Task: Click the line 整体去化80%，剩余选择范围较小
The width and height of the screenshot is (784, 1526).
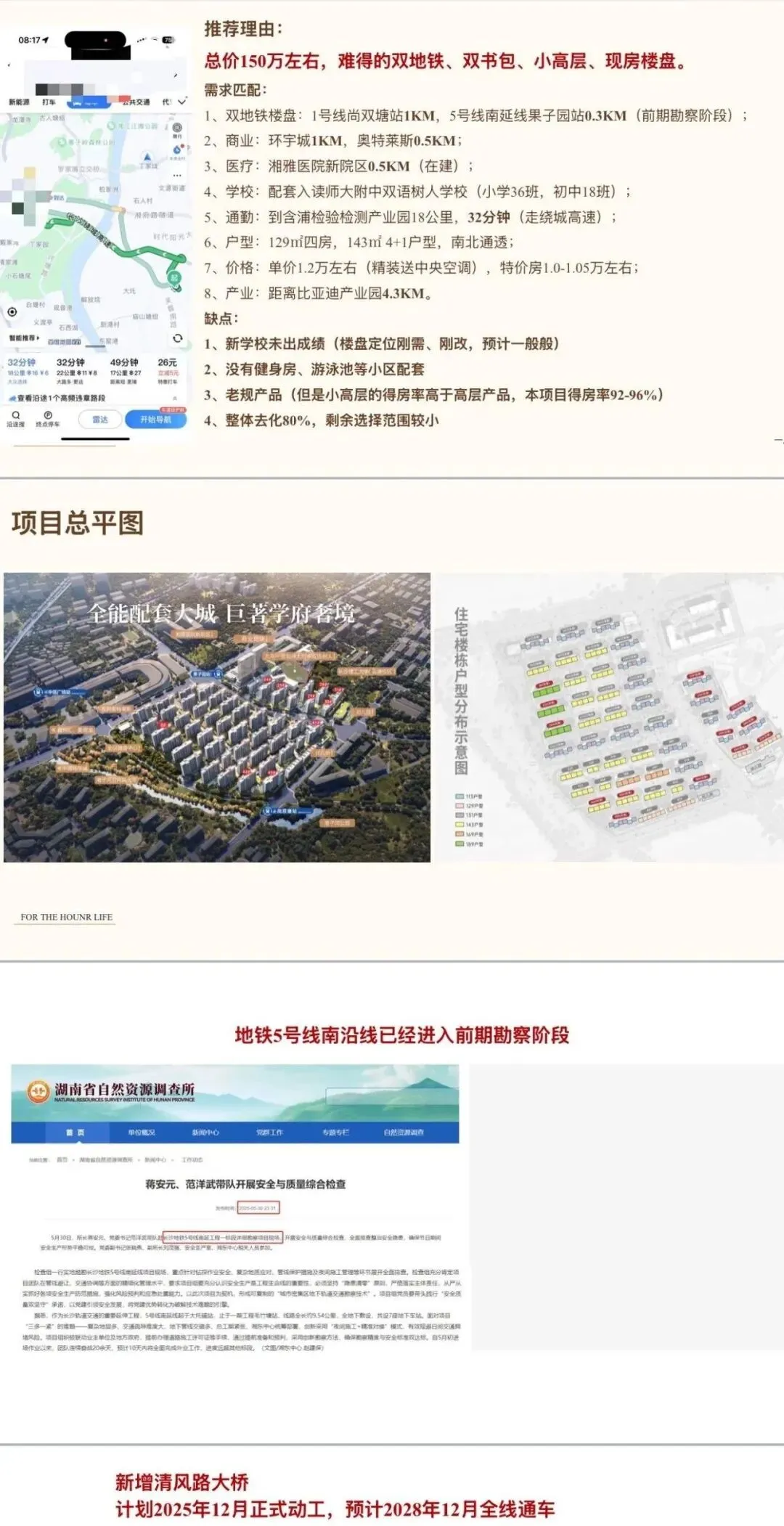Action: pyautogui.click(x=321, y=420)
